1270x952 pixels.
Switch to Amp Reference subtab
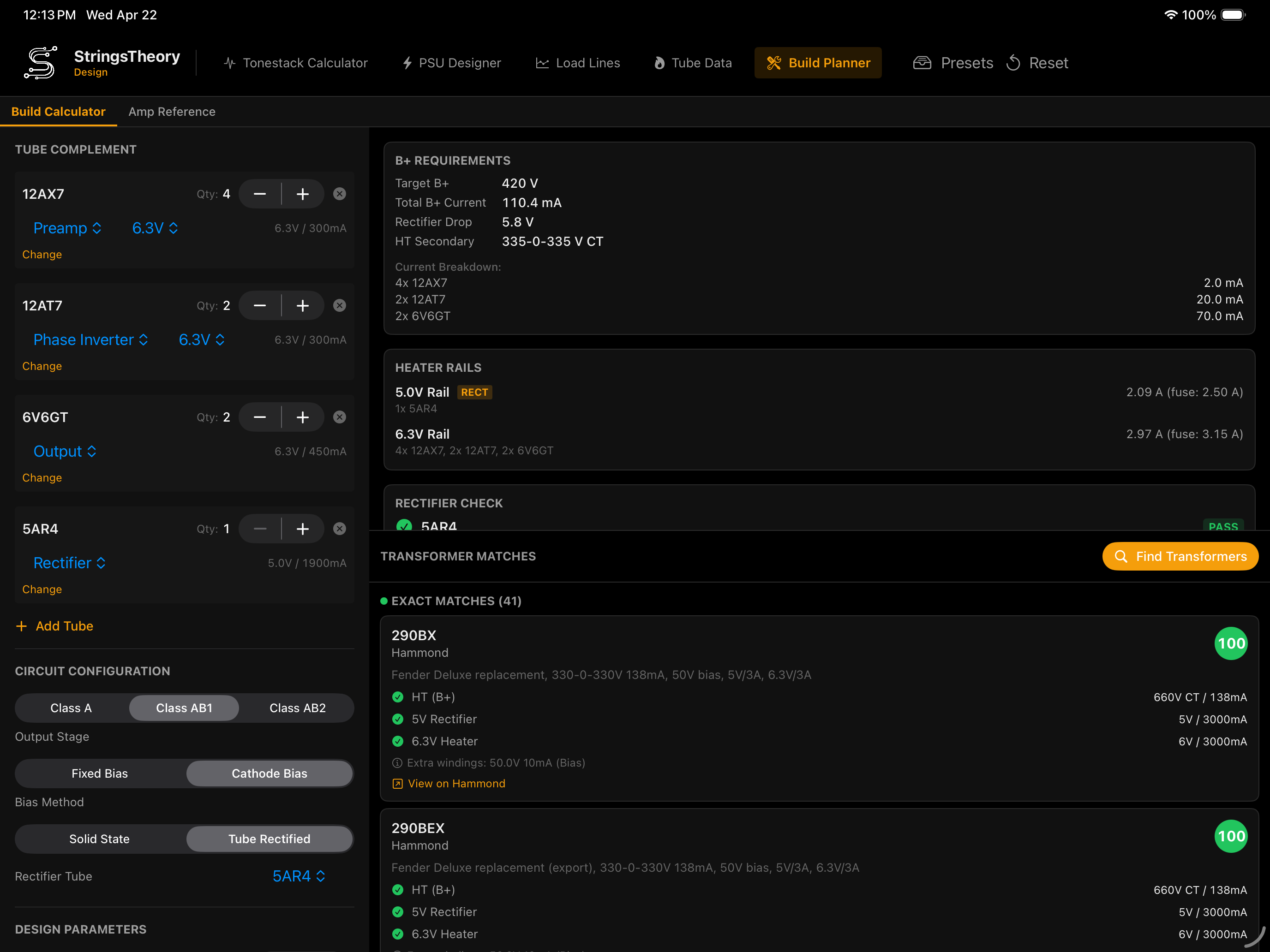point(172,111)
